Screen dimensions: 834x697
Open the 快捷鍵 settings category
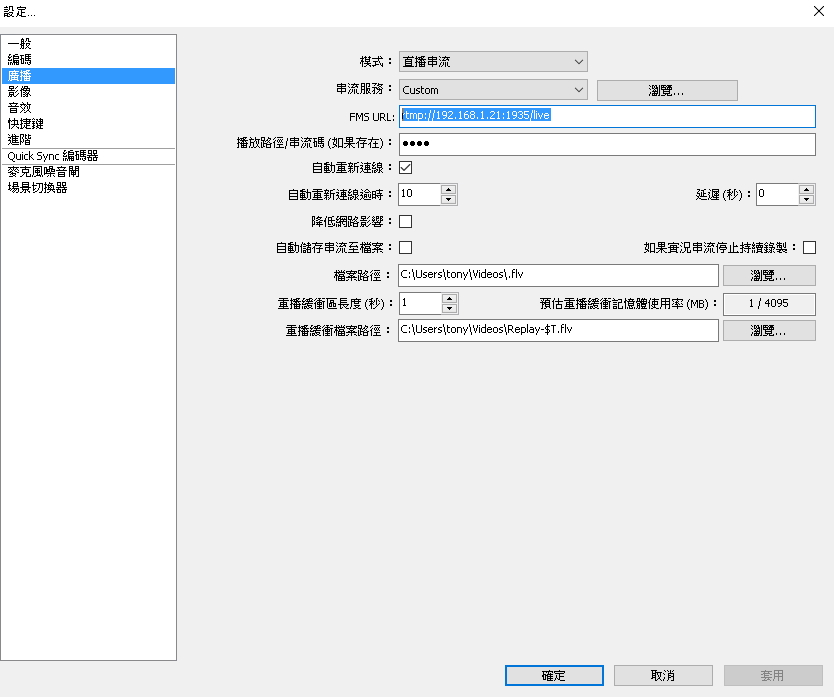click(88, 123)
